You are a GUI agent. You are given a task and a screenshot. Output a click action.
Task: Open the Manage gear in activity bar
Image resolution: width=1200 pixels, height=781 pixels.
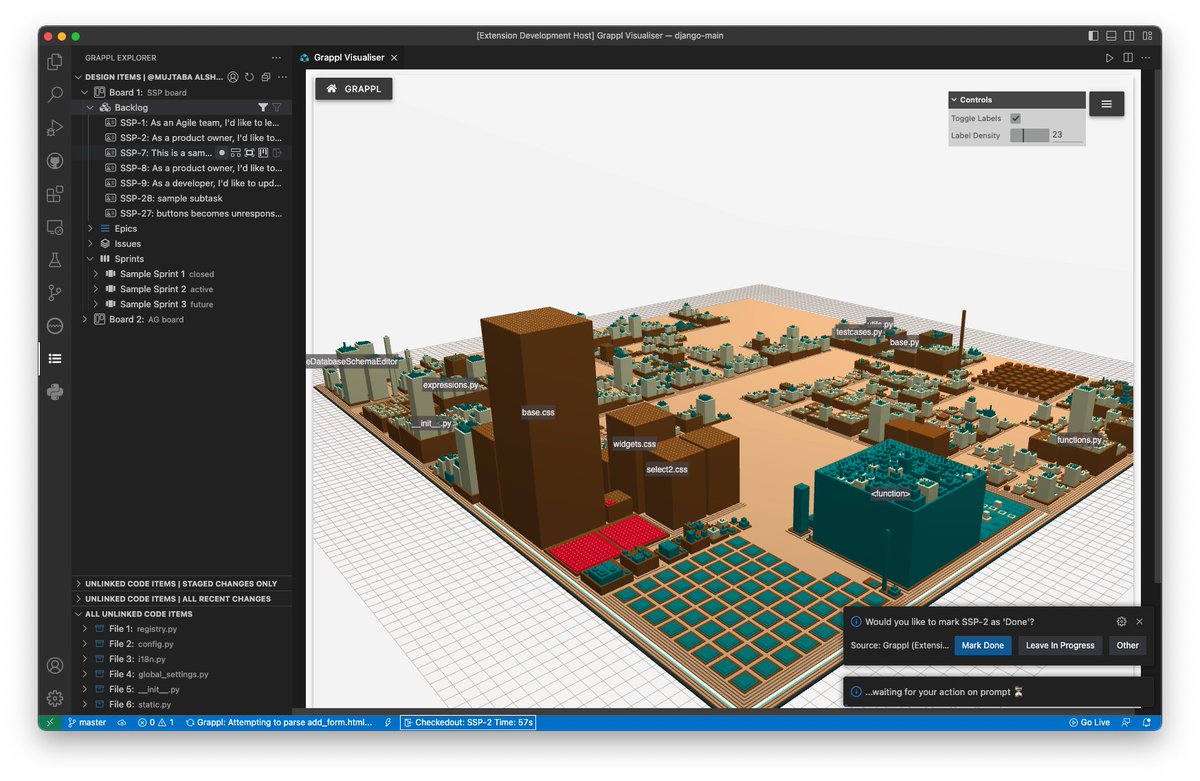tap(55, 698)
